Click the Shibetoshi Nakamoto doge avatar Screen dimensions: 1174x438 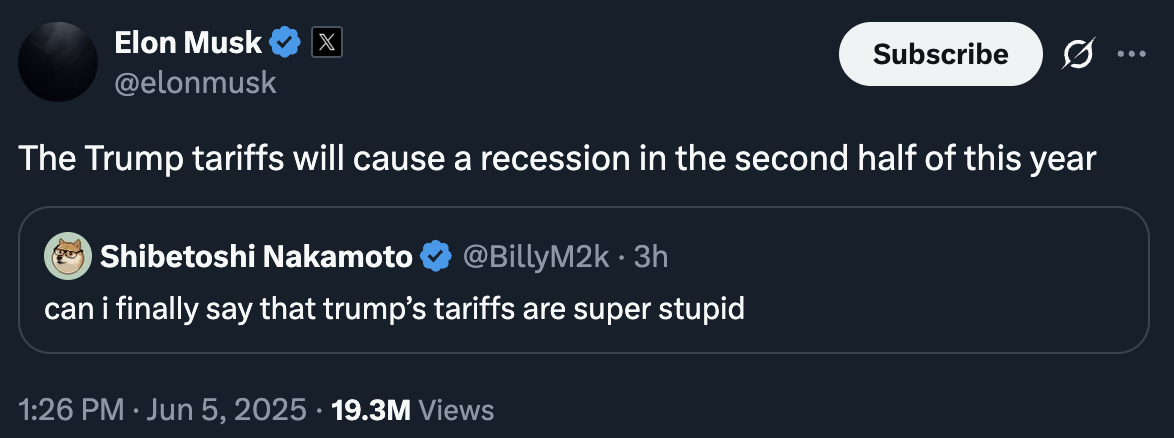[68, 257]
